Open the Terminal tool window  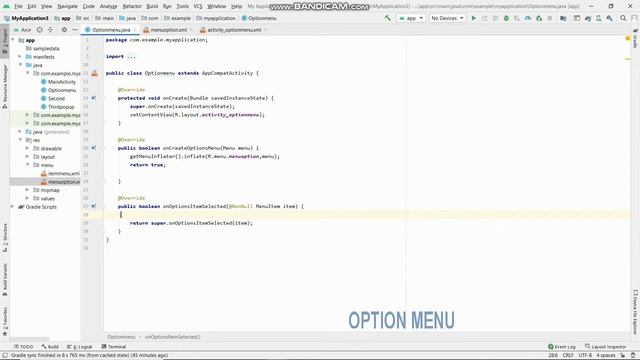(x=113, y=347)
